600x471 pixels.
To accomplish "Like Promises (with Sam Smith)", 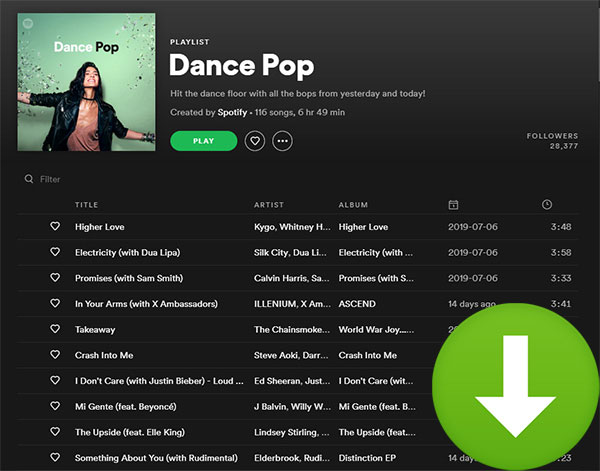I will 55,277.
